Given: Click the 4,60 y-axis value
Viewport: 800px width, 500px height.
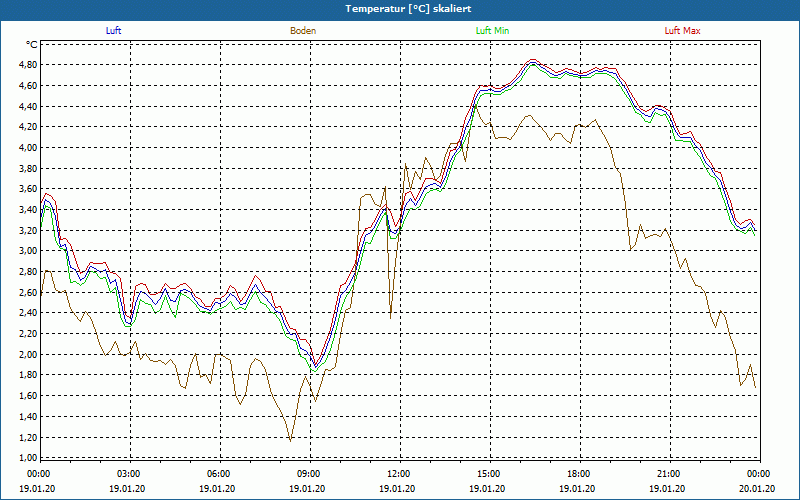Looking at the screenshot, I should tap(28, 86).
